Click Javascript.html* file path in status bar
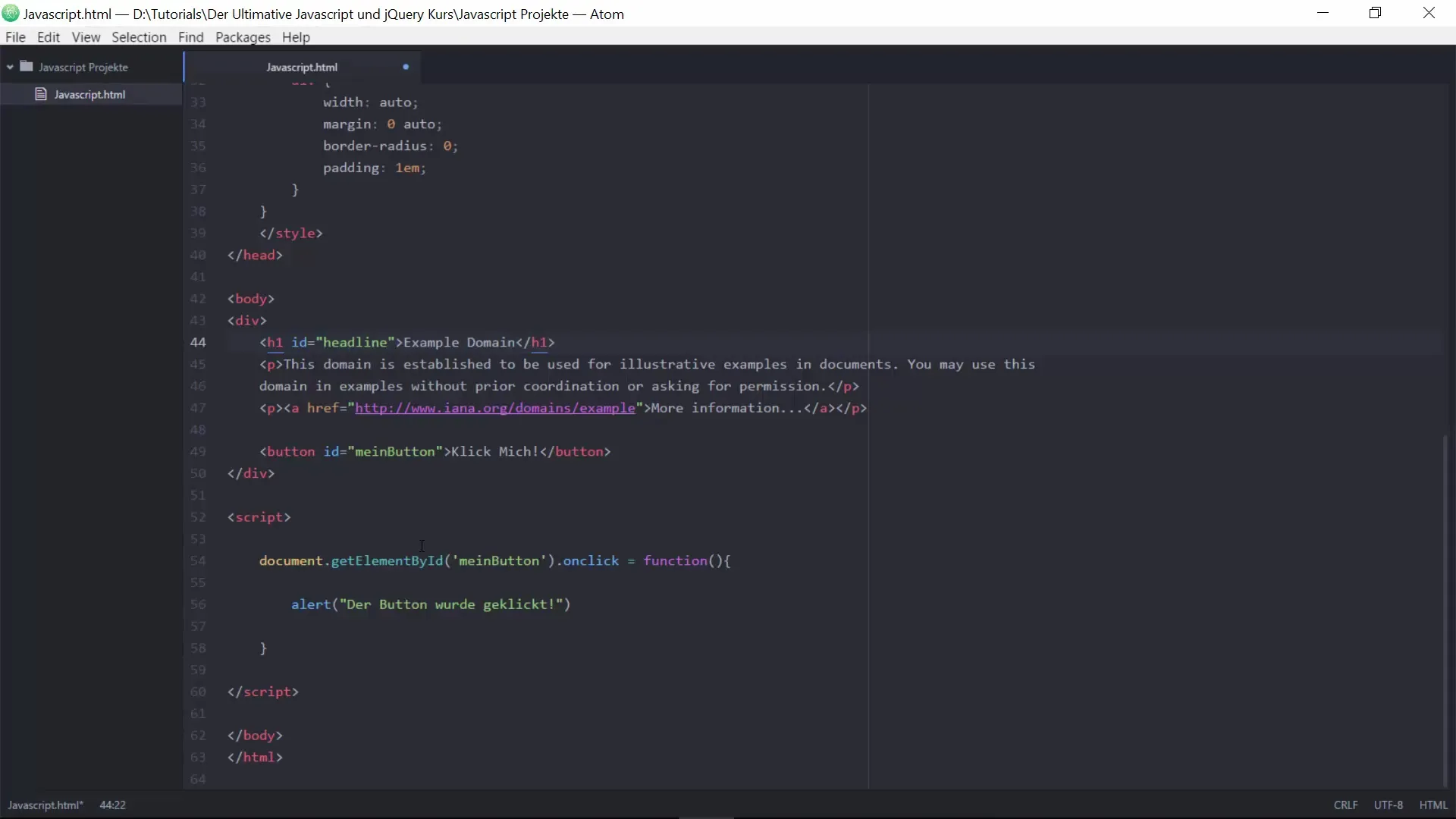1456x819 pixels. pos(45,805)
